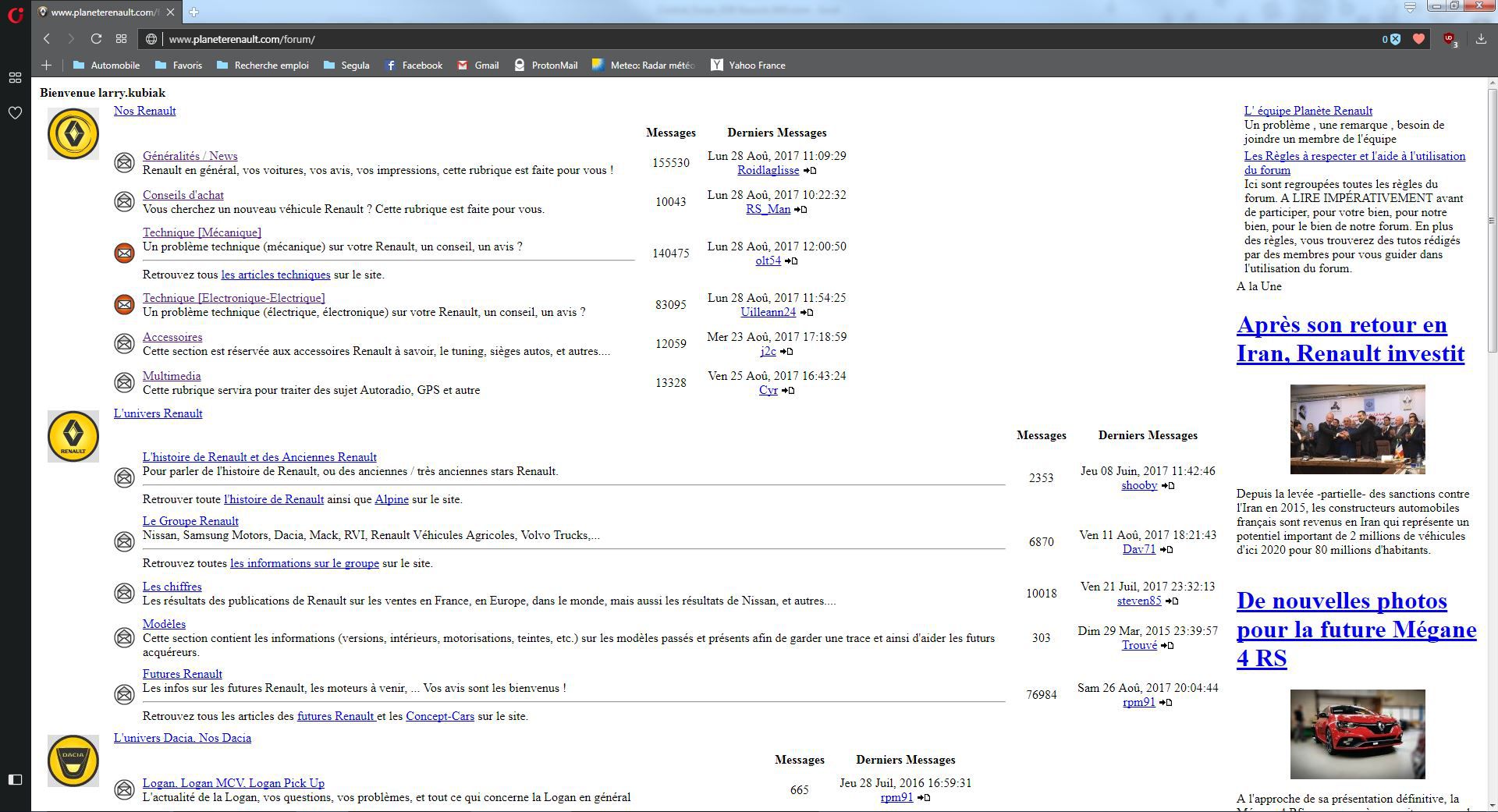
Task: Open sidebar bookmarks heart icon
Action: pyautogui.click(x=15, y=113)
